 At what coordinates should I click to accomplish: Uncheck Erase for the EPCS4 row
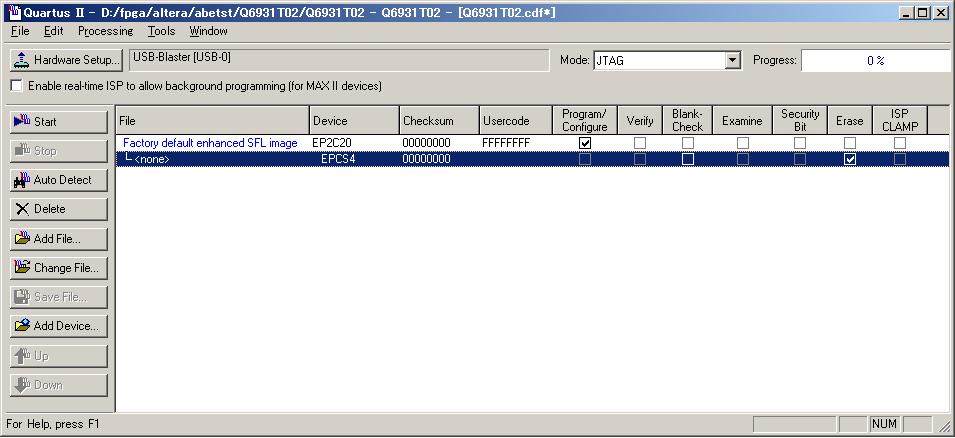coord(850,159)
